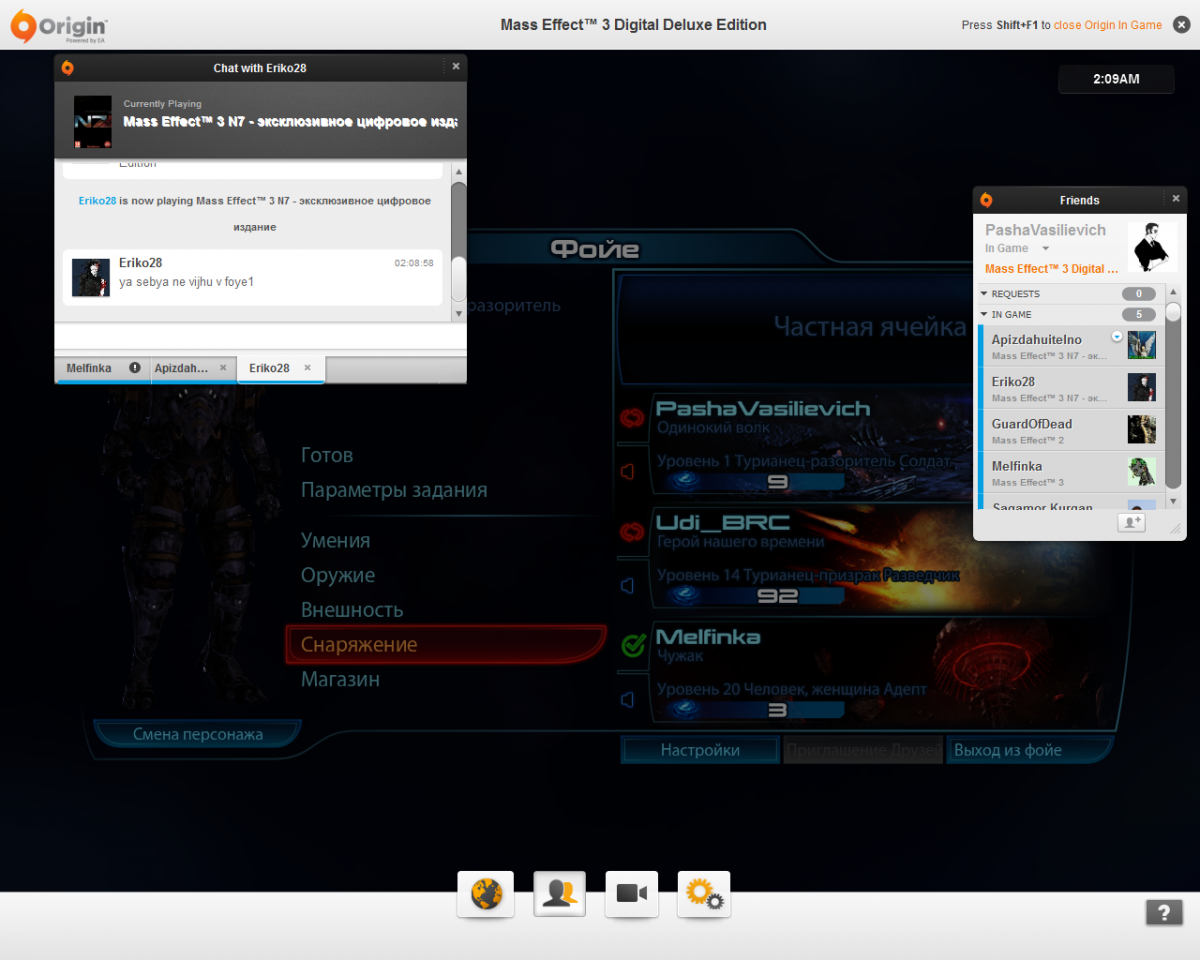Collapse the IN GAME section

point(984,315)
